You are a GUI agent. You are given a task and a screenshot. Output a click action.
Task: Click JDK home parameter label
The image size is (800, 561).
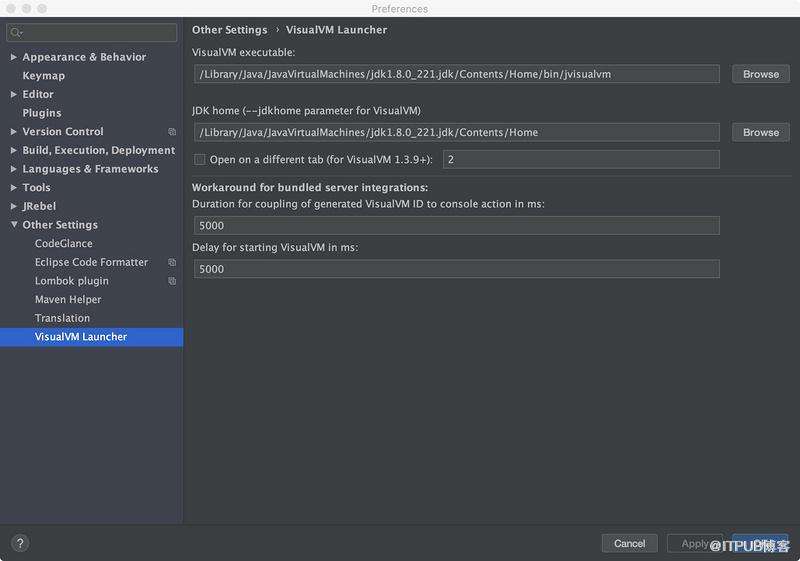pyautogui.click(x=306, y=110)
